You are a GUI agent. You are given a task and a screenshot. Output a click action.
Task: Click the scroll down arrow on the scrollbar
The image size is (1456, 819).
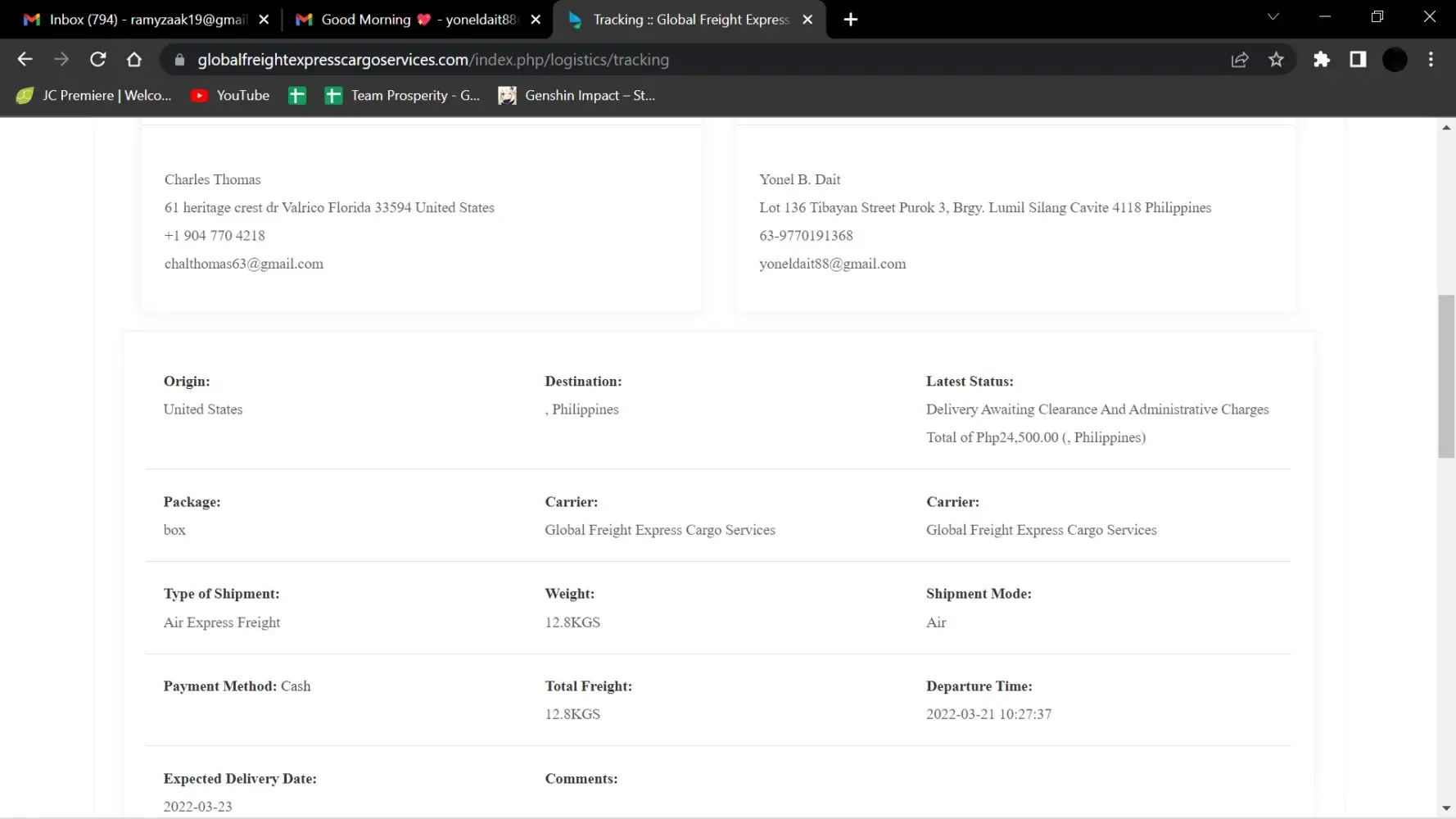[1446, 808]
